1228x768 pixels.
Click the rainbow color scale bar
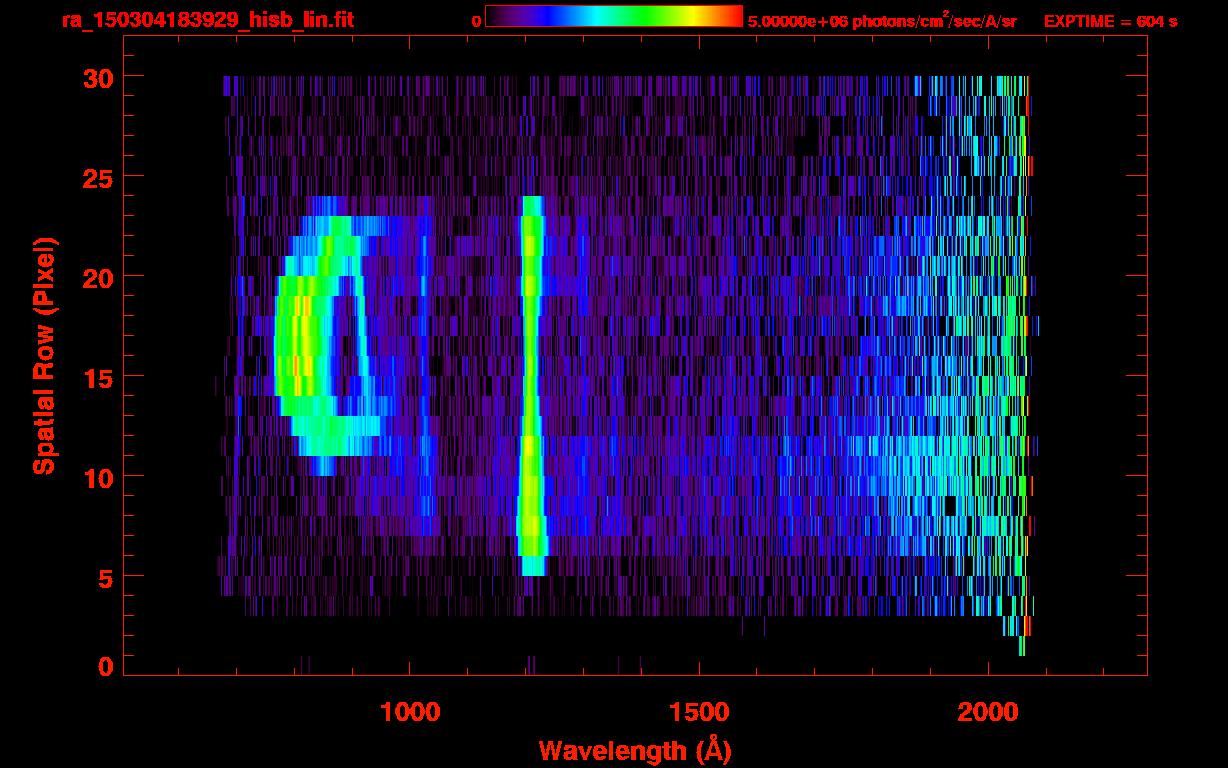click(614, 17)
